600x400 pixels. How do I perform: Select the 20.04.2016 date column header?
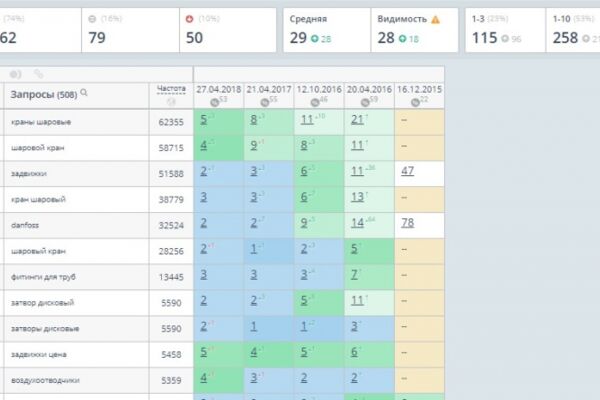369,89
